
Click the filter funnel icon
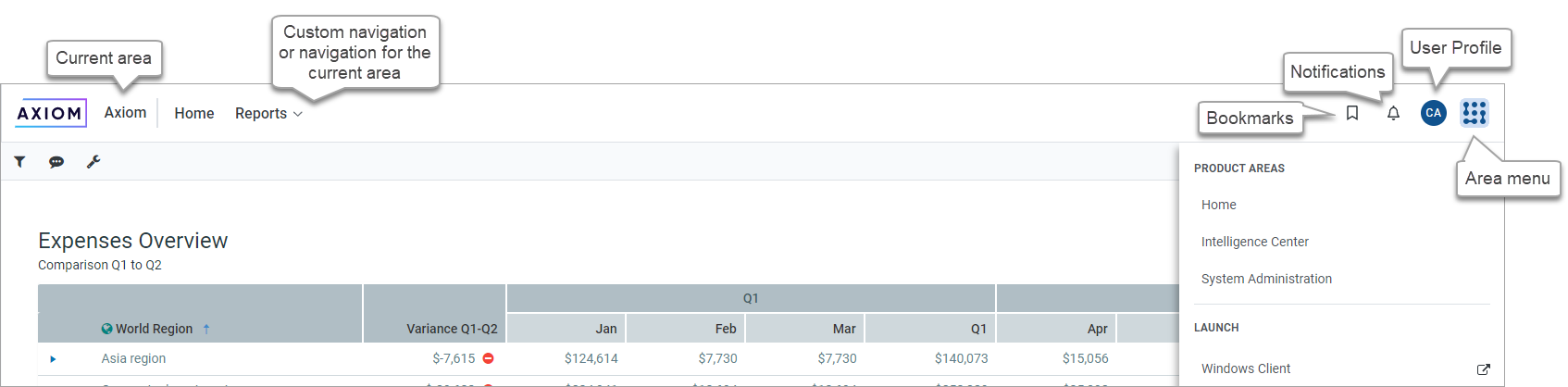(x=19, y=162)
